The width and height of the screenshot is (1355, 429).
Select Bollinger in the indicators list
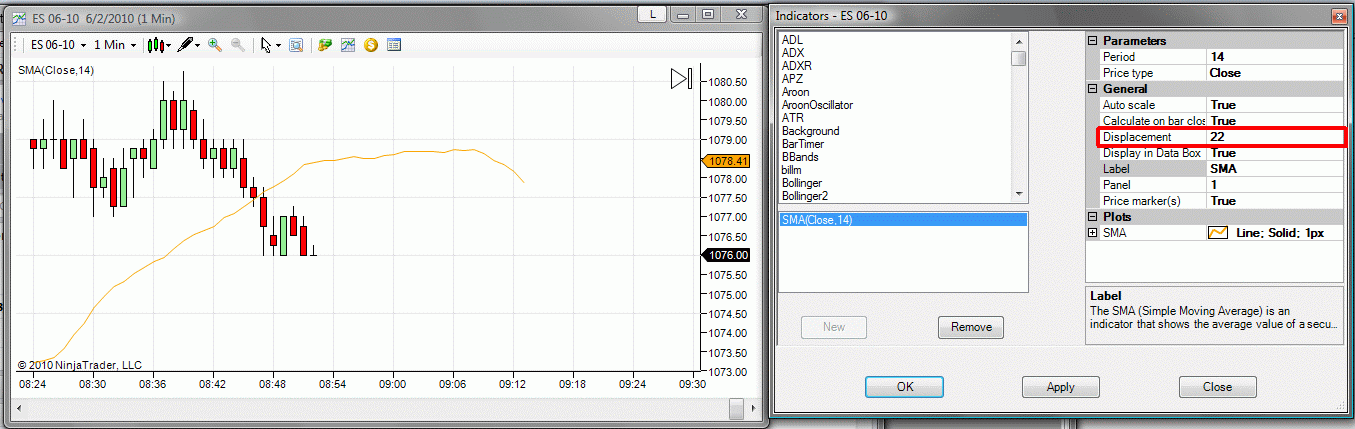[802, 183]
